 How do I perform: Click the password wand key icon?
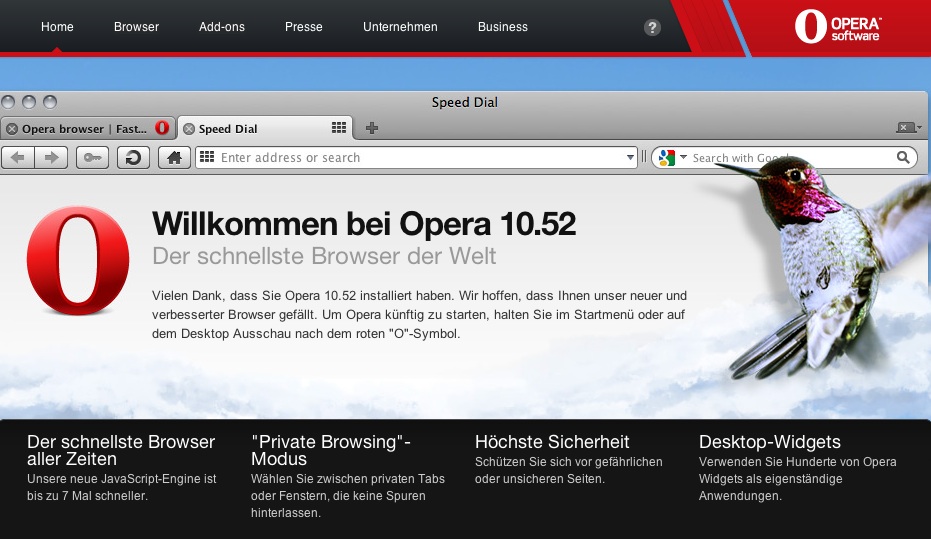[92, 157]
